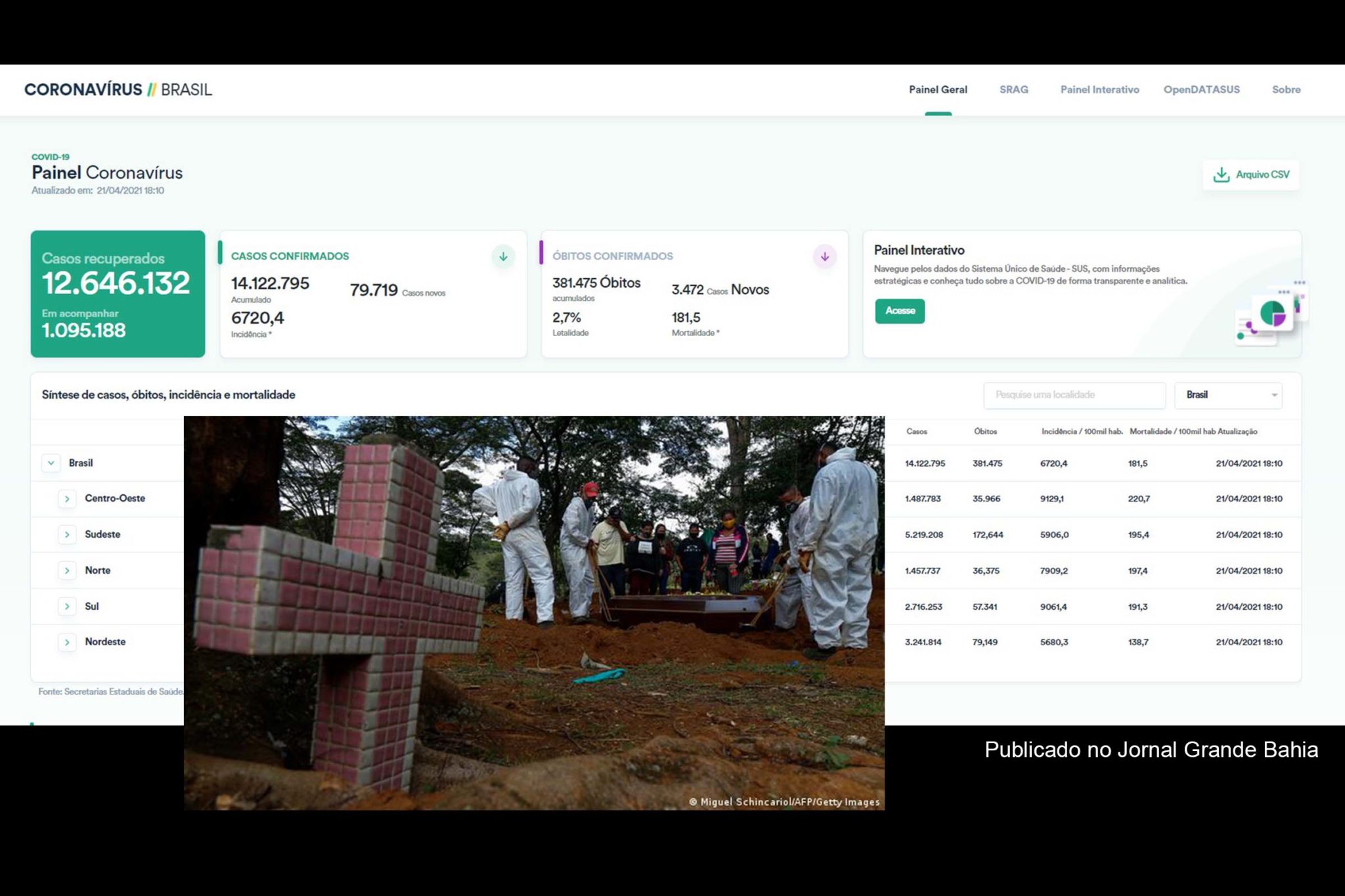Switch to the SRAG tab
Image resolution: width=1345 pixels, height=896 pixels.
coord(1013,89)
